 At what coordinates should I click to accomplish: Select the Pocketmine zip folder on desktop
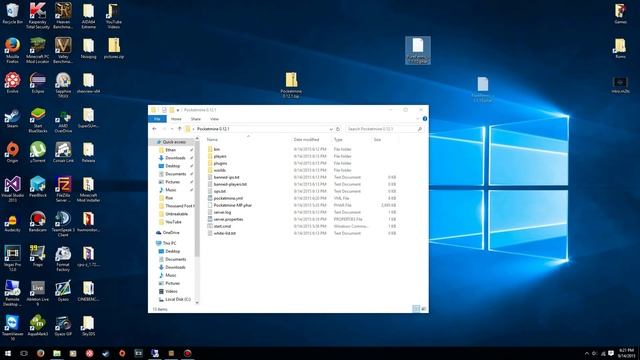tap(291, 85)
